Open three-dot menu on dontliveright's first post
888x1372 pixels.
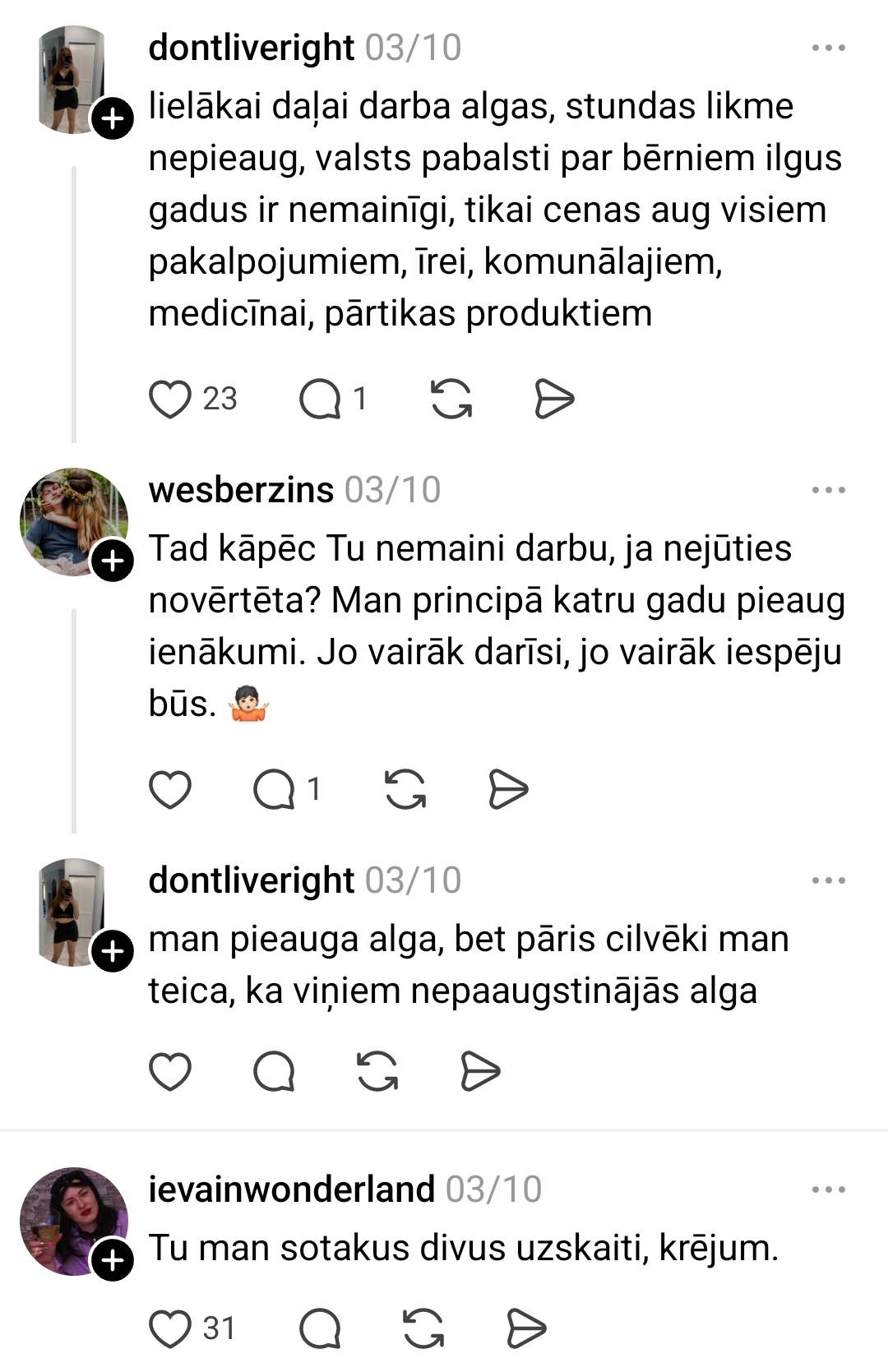coord(828,48)
